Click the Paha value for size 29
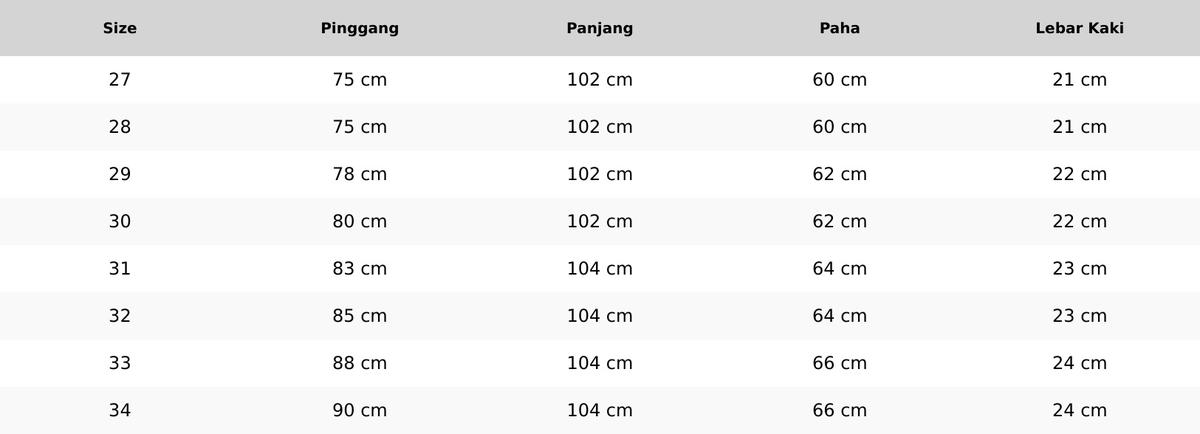Viewport: 1200px width, 434px height. click(840, 174)
